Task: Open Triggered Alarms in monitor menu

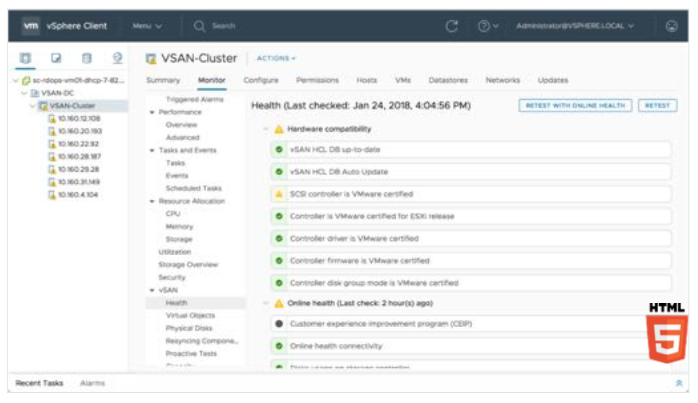Action: [x=195, y=99]
